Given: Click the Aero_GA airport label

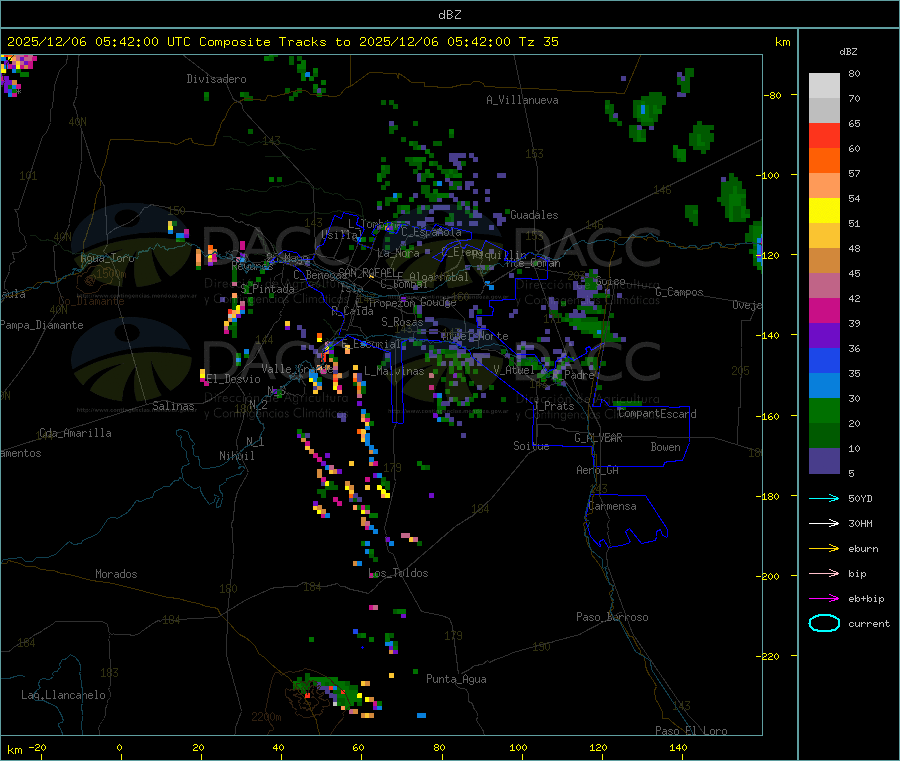Looking at the screenshot, I should pyautogui.click(x=598, y=470).
